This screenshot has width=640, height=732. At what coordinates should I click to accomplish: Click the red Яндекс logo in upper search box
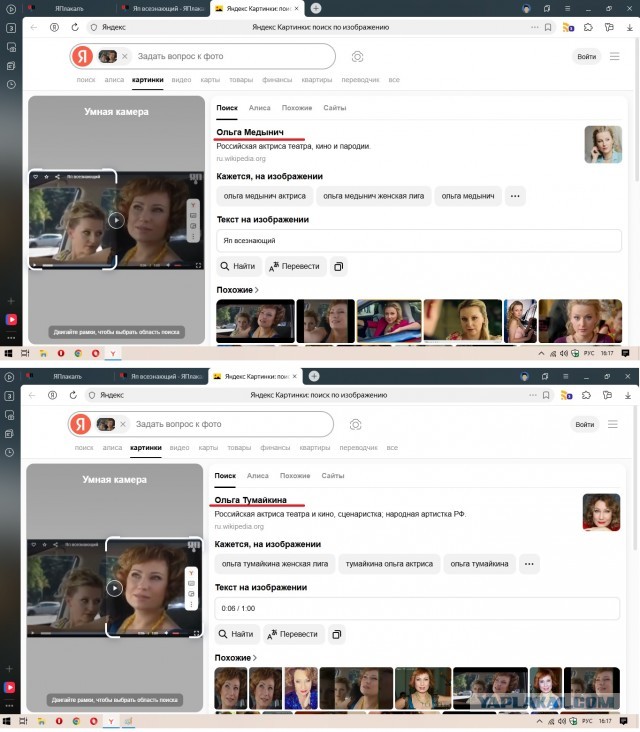(83, 56)
